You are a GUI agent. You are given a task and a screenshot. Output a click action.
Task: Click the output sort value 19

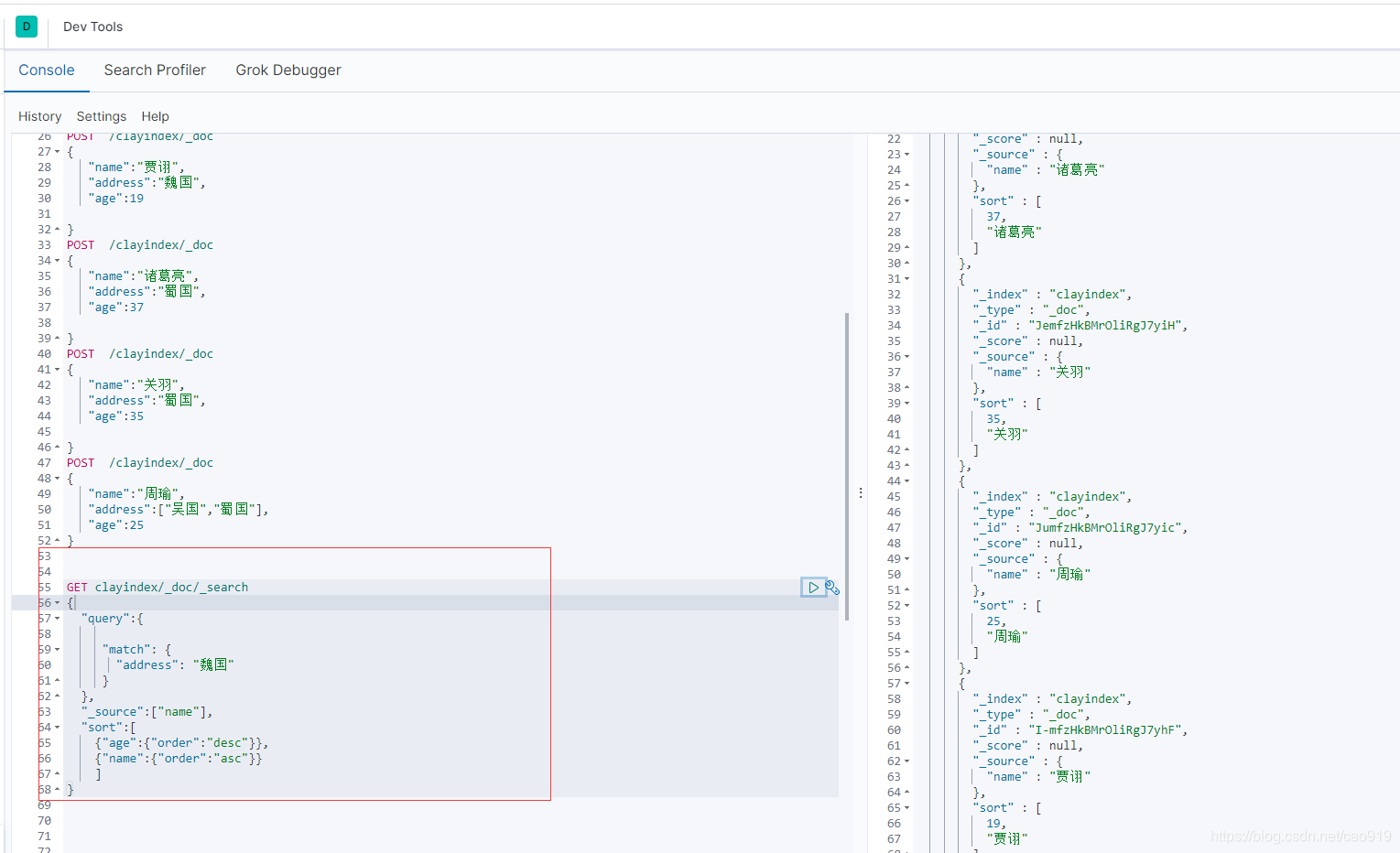click(996, 824)
